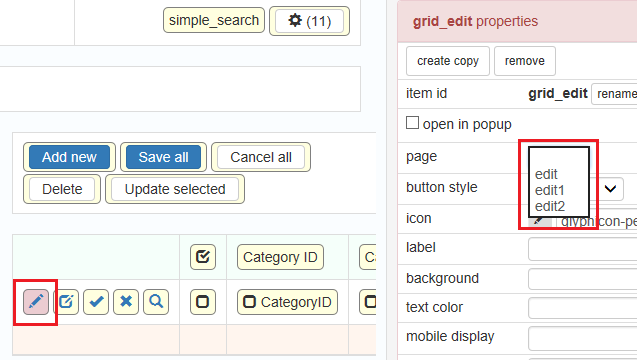Viewport: 637px width, 360px height.
Task: Check the open in popup checkbox
Action: point(412,123)
